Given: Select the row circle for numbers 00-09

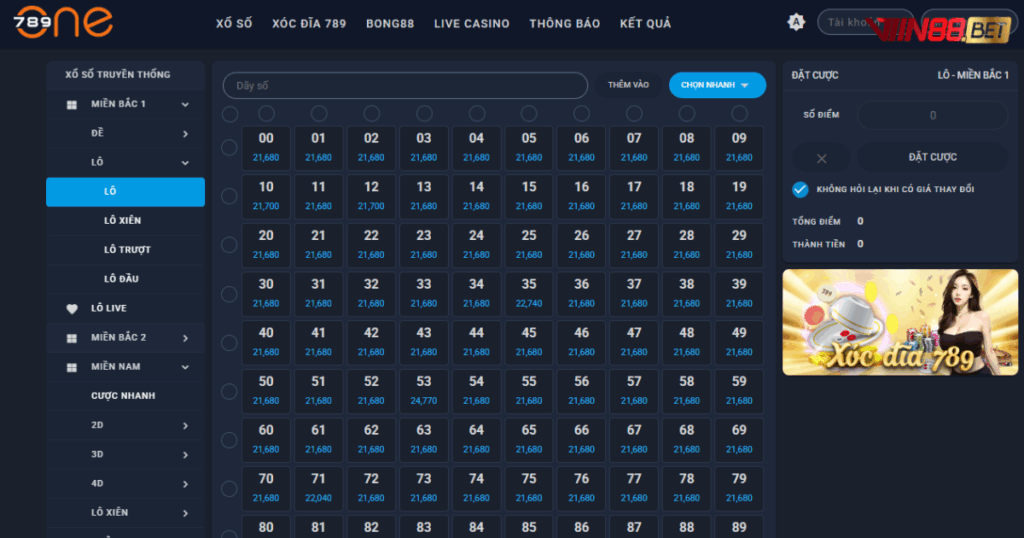Looking at the screenshot, I should [229, 148].
